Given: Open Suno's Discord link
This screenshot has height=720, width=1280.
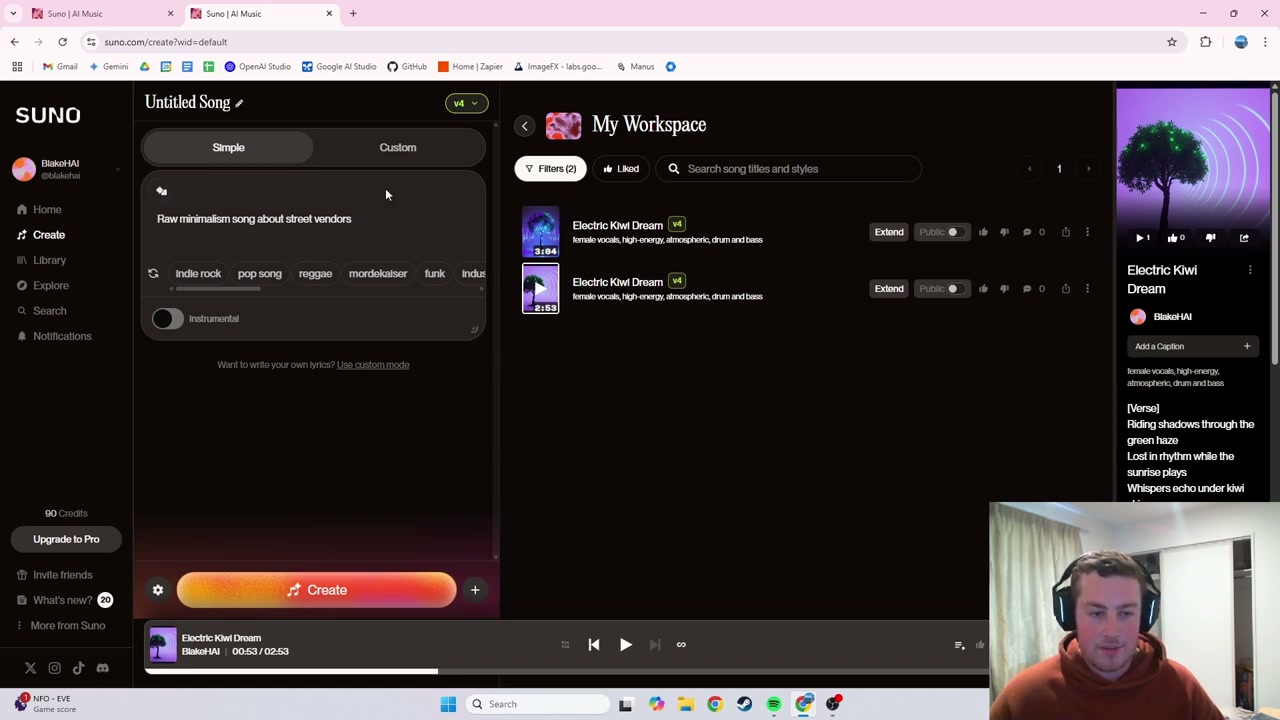Looking at the screenshot, I should pos(102,668).
